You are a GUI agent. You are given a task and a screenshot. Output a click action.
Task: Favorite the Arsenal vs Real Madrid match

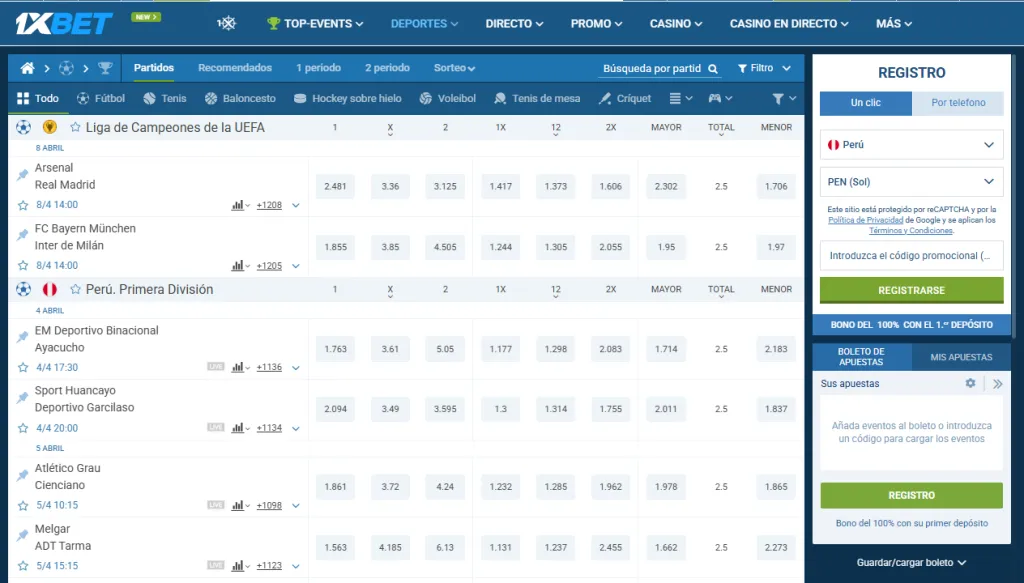pyautogui.click(x=23, y=205)
